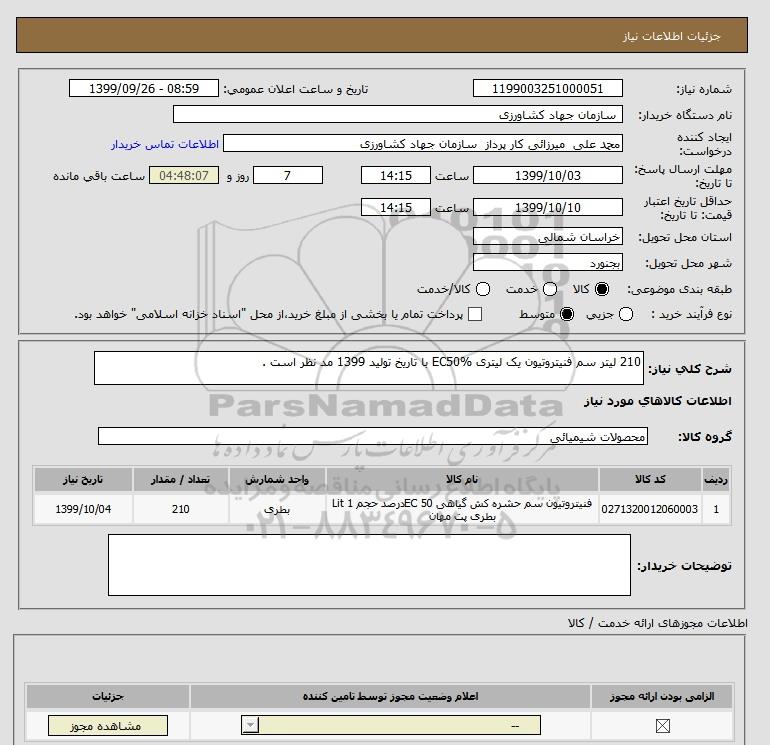
Task: Select the 'کالا' category radio button
Action: point(602,289)
